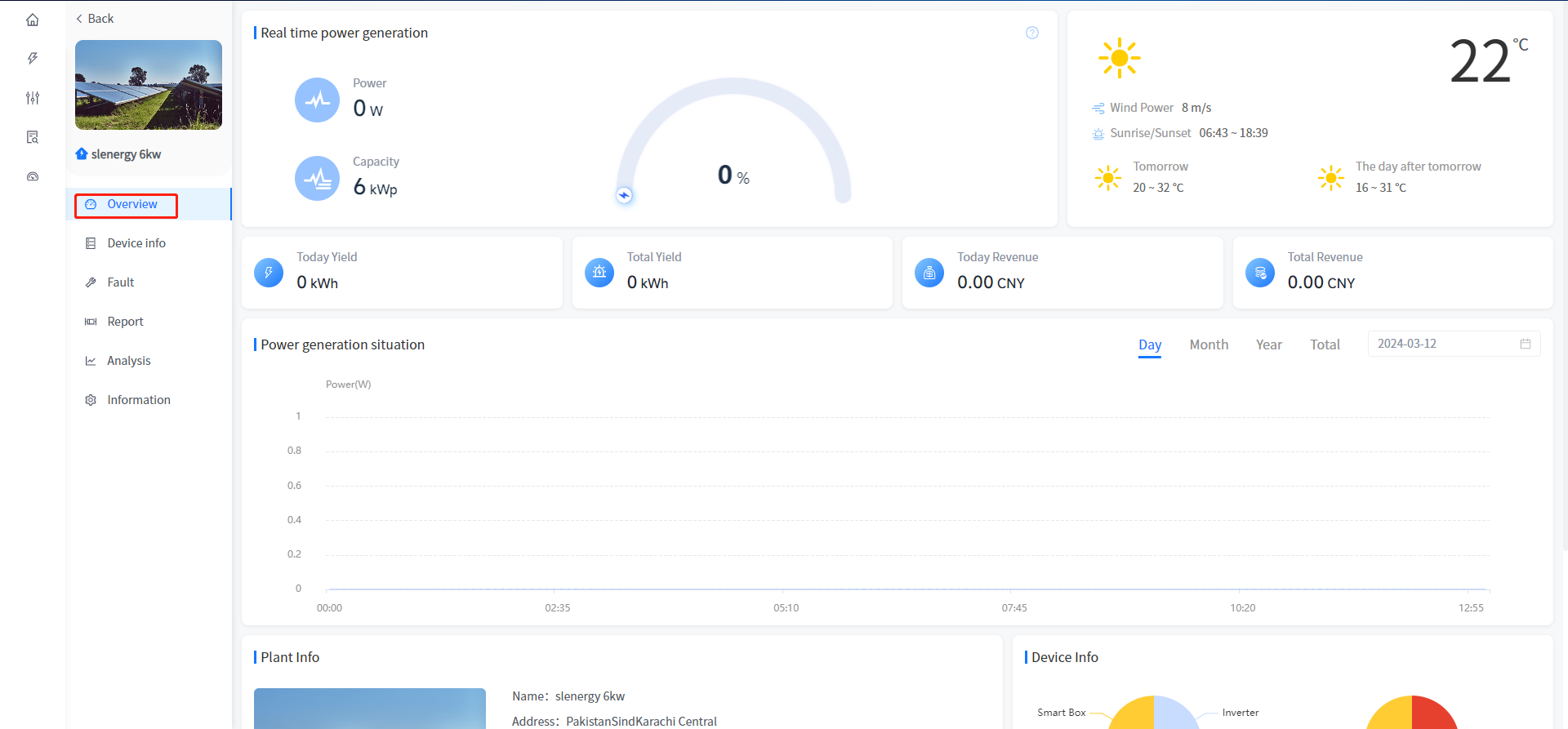The image size is (1568, 729).
Task: Open the lightning bolt icon in left rail
Action: [33, 59]
